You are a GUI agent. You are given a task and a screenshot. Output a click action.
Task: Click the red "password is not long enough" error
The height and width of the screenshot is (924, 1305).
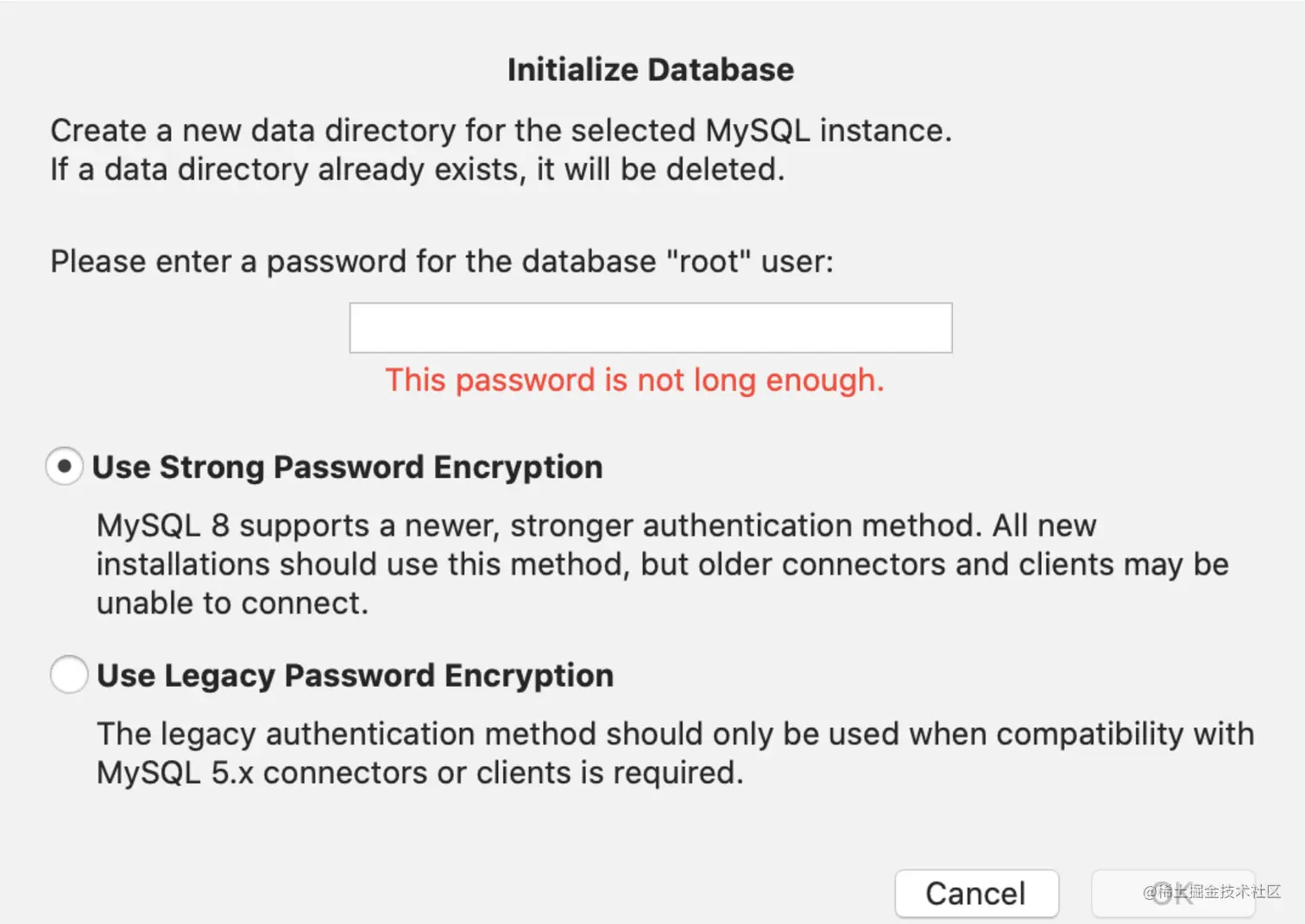pos(634,380)
